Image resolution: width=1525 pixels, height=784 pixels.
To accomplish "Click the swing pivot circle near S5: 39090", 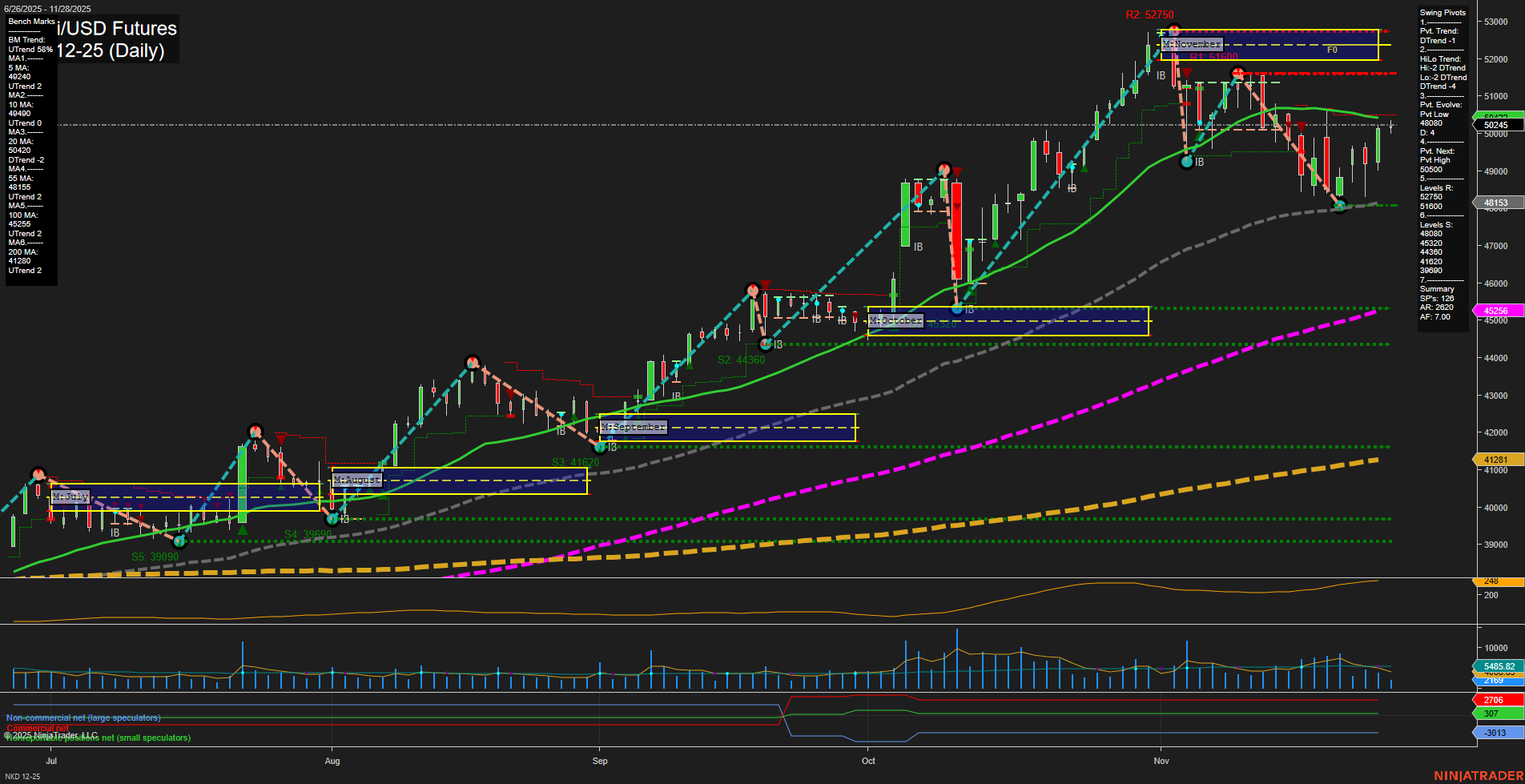I will (x=178, y=542).
